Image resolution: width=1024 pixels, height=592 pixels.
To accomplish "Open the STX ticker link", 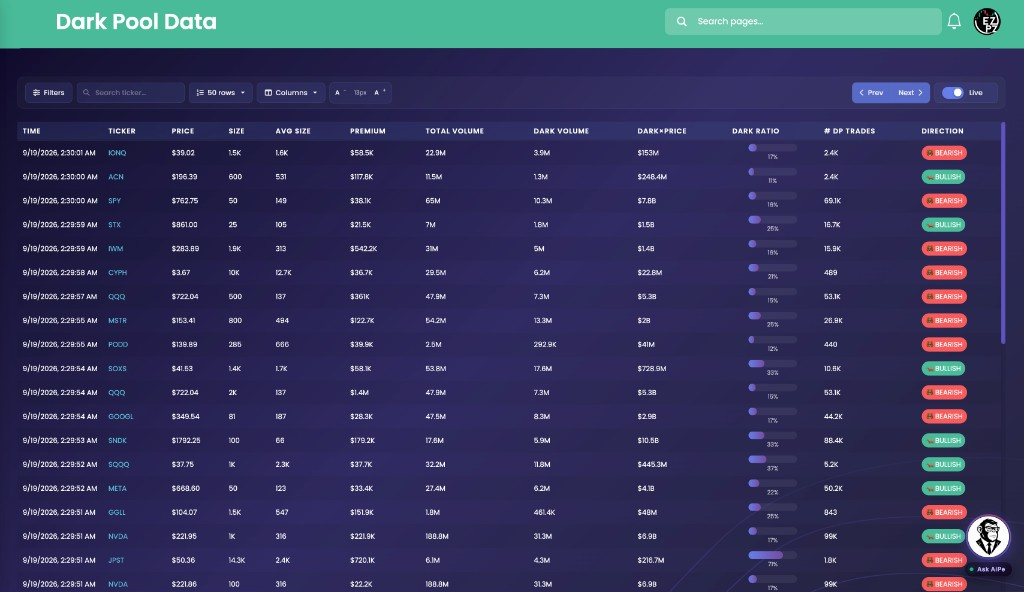I will click(x=114, y=225).
